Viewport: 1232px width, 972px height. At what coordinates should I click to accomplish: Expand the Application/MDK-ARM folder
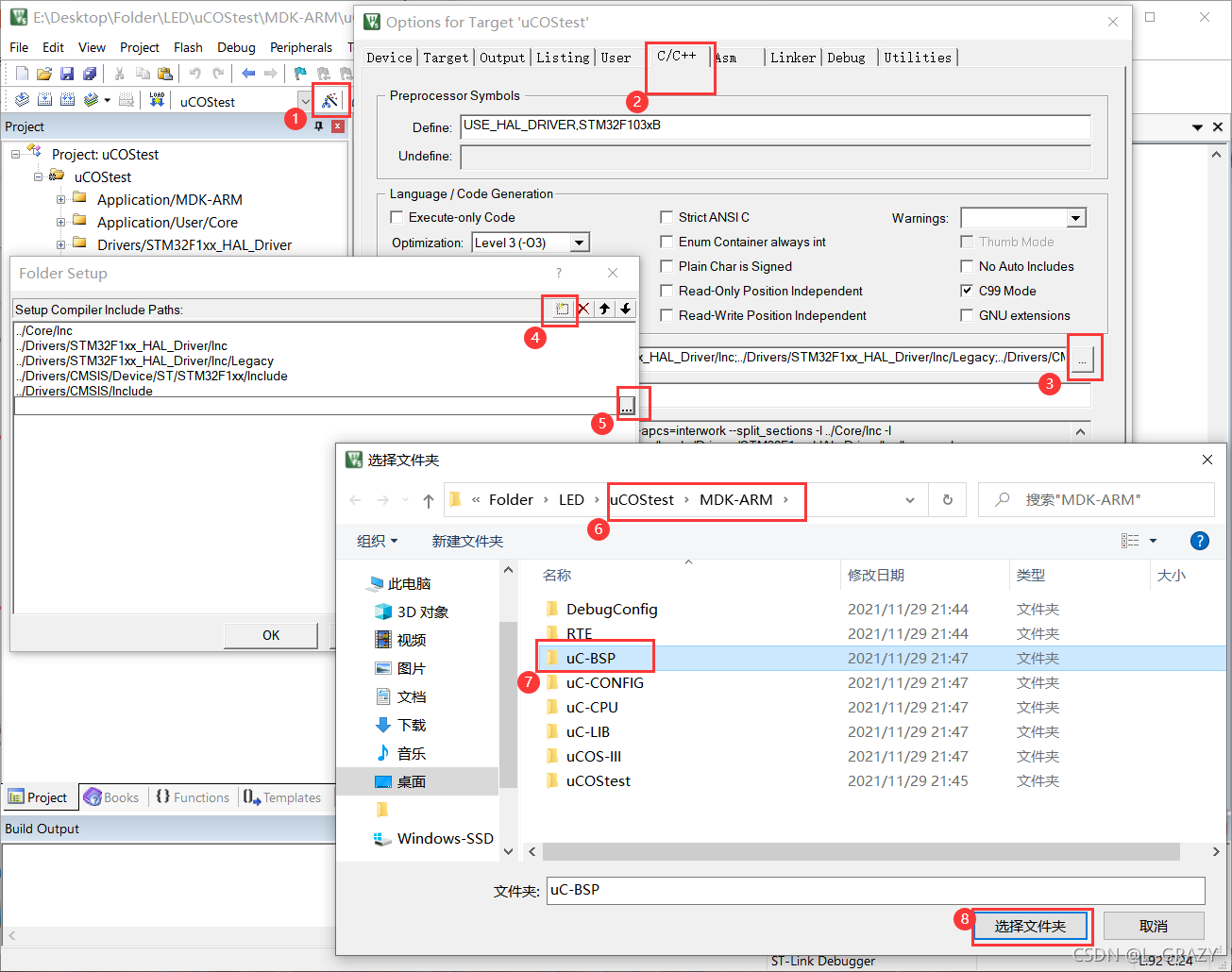[61, 199]
